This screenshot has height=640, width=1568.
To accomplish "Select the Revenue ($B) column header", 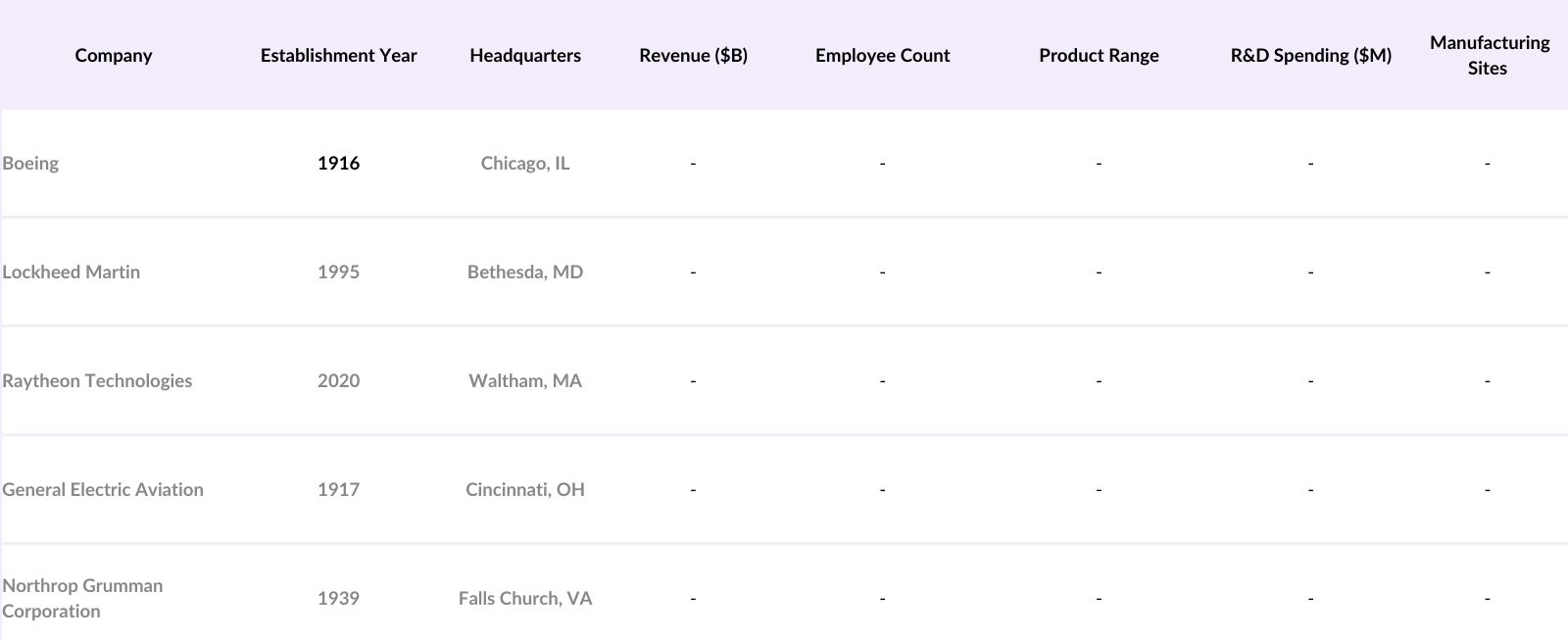I will [x=693, y=55].
